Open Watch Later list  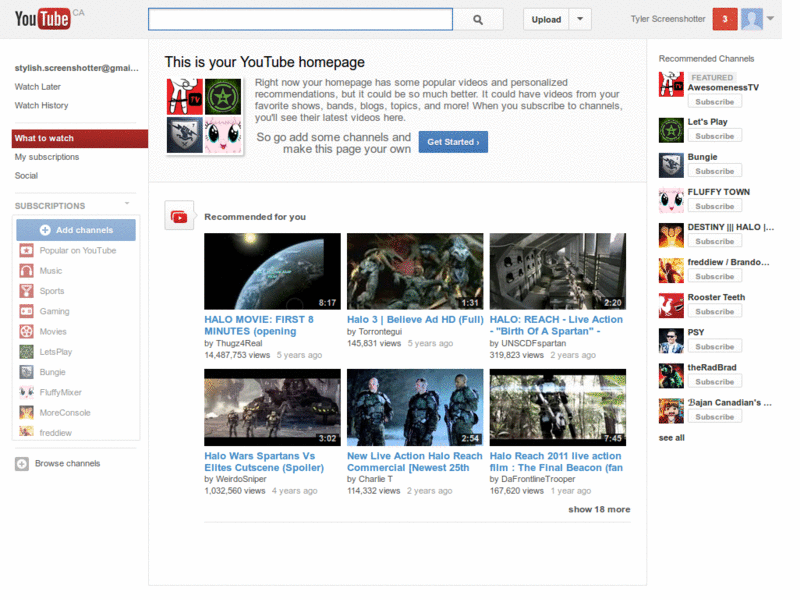tap(38, 87)
